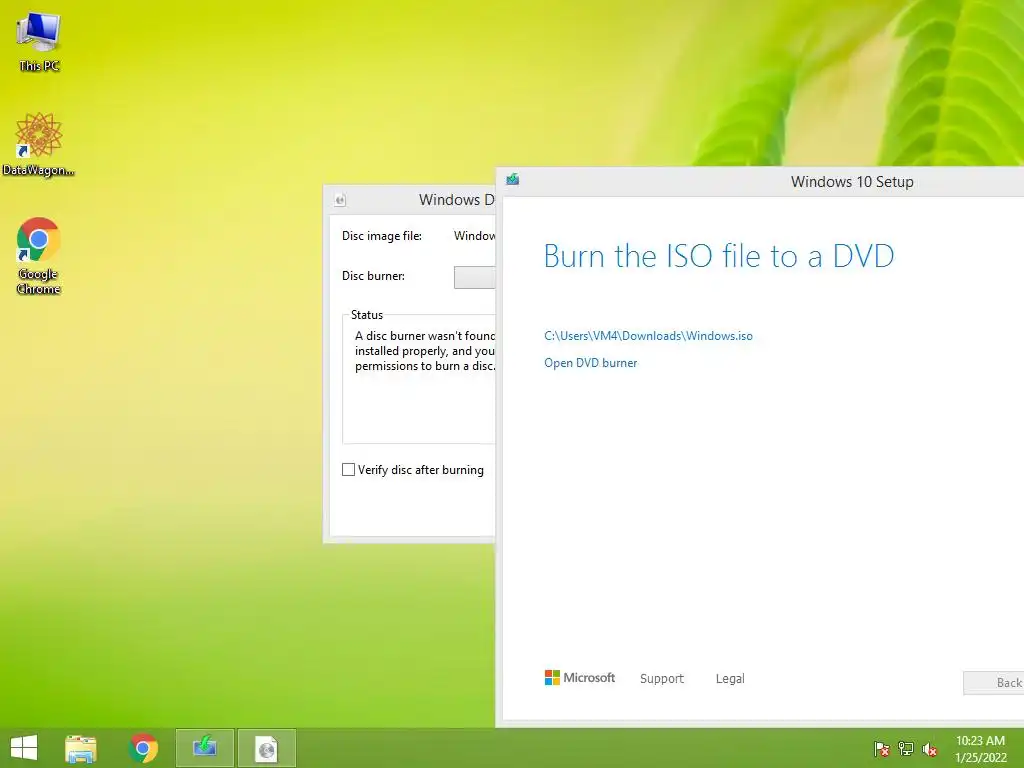Click the Status message text in burner window
This screenshot has height=768, width=1024.
[424, 351]
